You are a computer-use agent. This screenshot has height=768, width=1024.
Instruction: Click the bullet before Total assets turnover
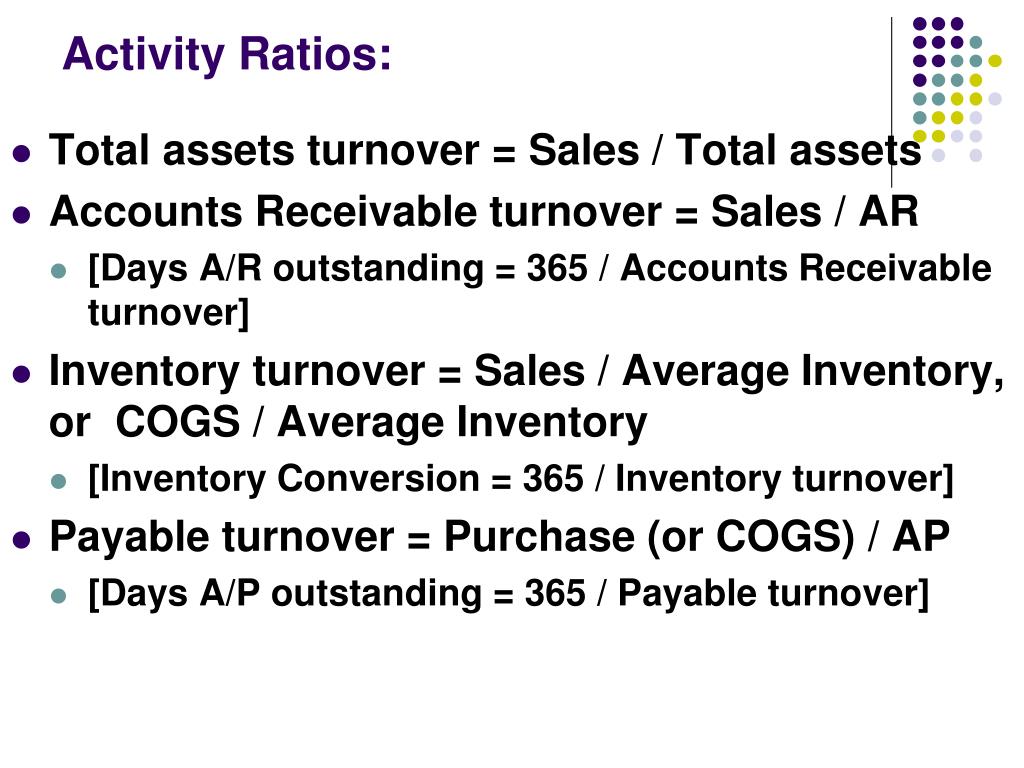(x=22, y=153)
